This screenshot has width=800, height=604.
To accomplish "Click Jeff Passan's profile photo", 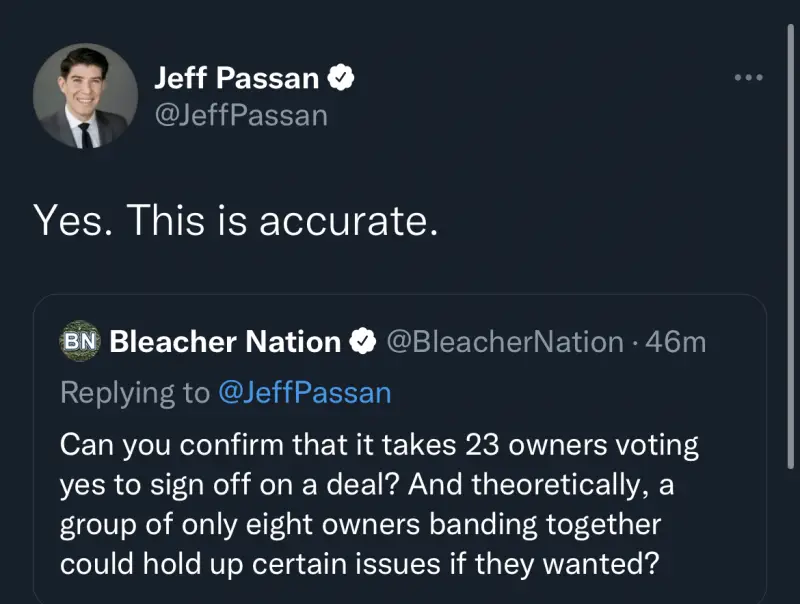I will pos(85,96).
